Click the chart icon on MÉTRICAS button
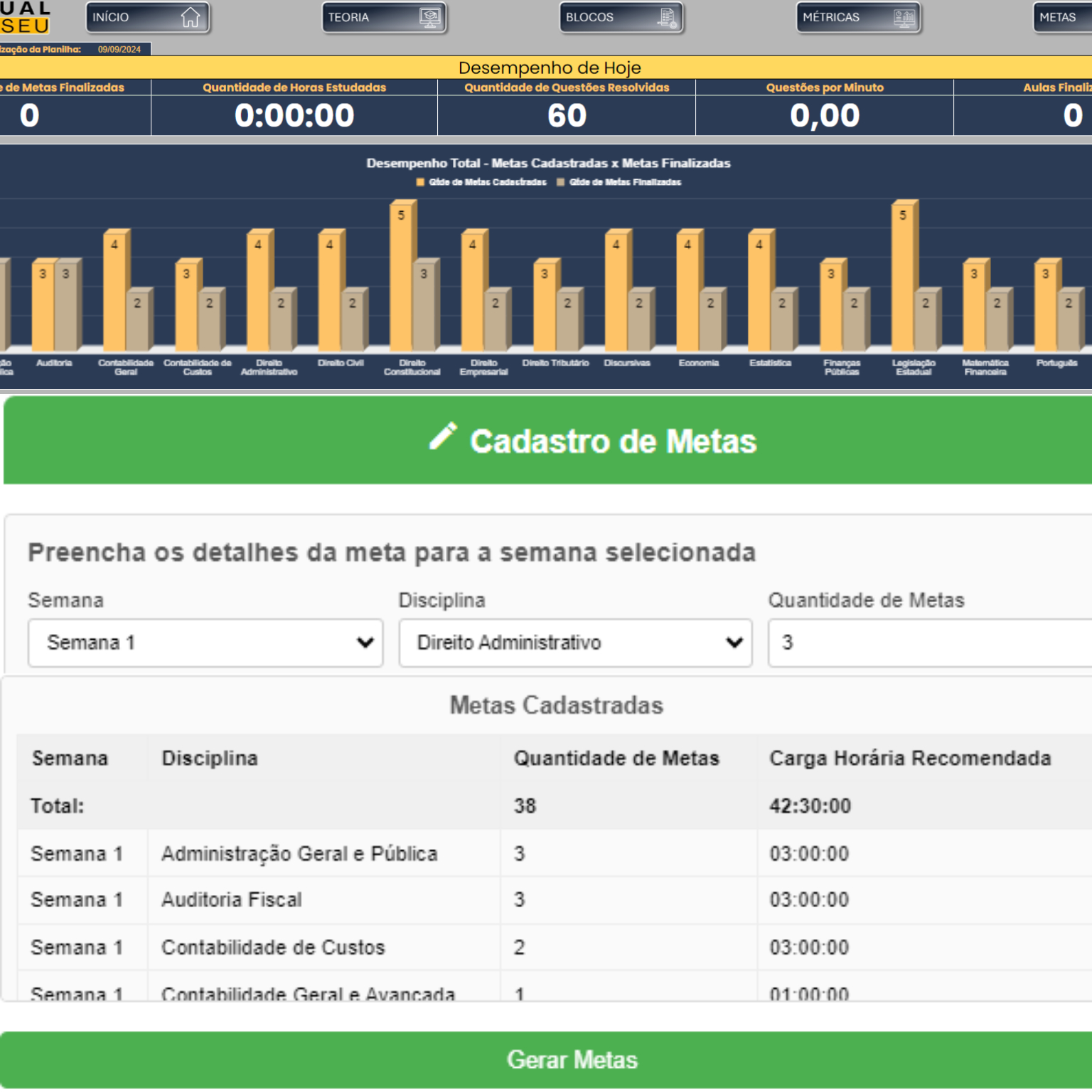 point(904,18)
